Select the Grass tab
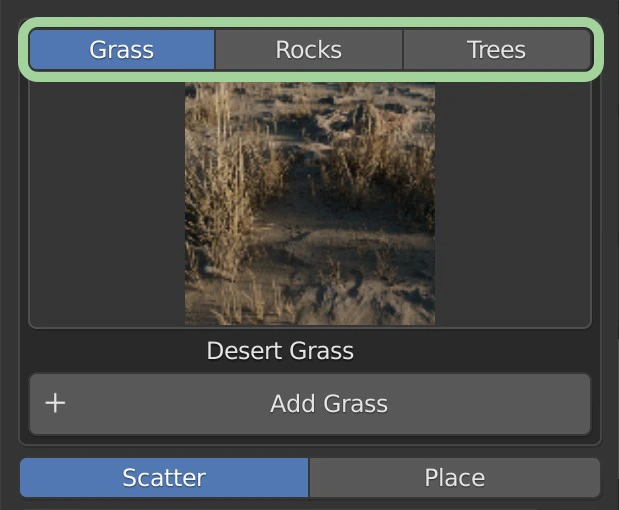Screen dimensions: 619x510 [x=121, y=50]
